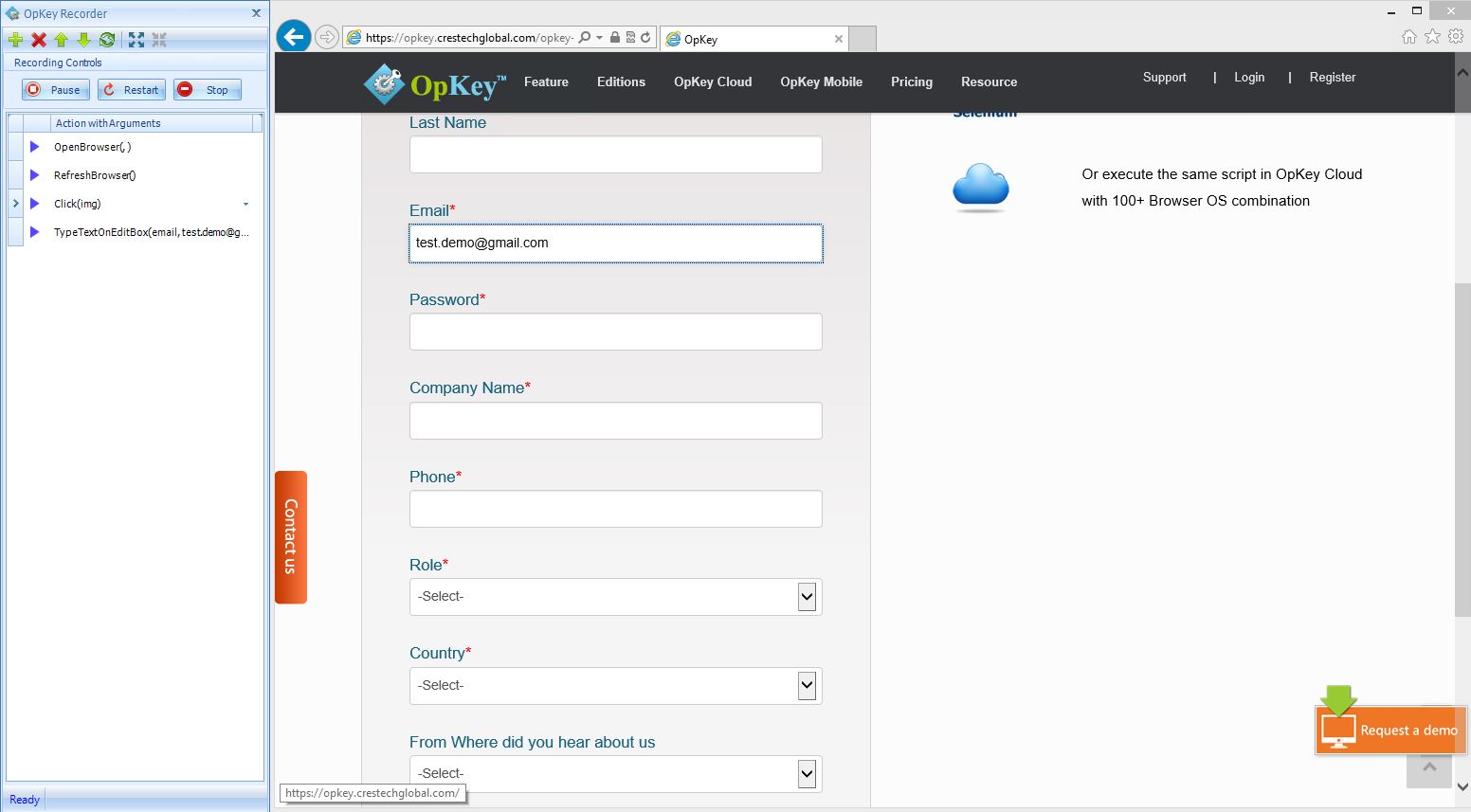Move step up with green up arrow
Image resolution: width=1471 pixels, height=812 pixels.
pyautogui.click(x=62, y=40)
